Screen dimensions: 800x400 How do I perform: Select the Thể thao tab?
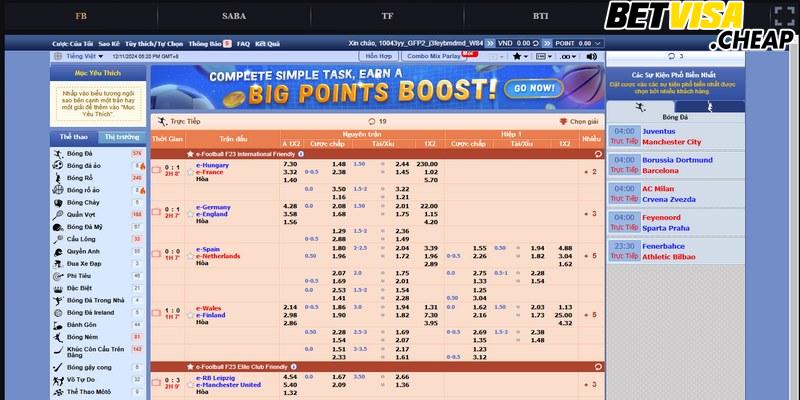pos(73,137)
